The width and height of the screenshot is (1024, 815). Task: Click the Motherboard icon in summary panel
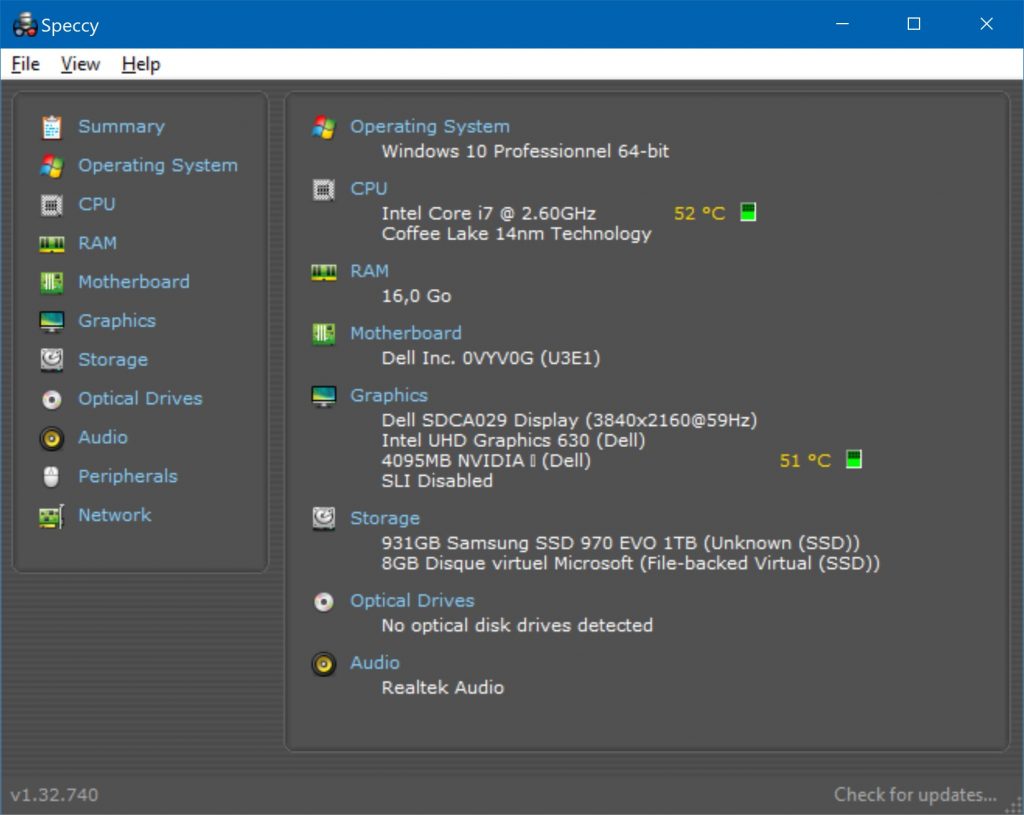coord(323,334)
